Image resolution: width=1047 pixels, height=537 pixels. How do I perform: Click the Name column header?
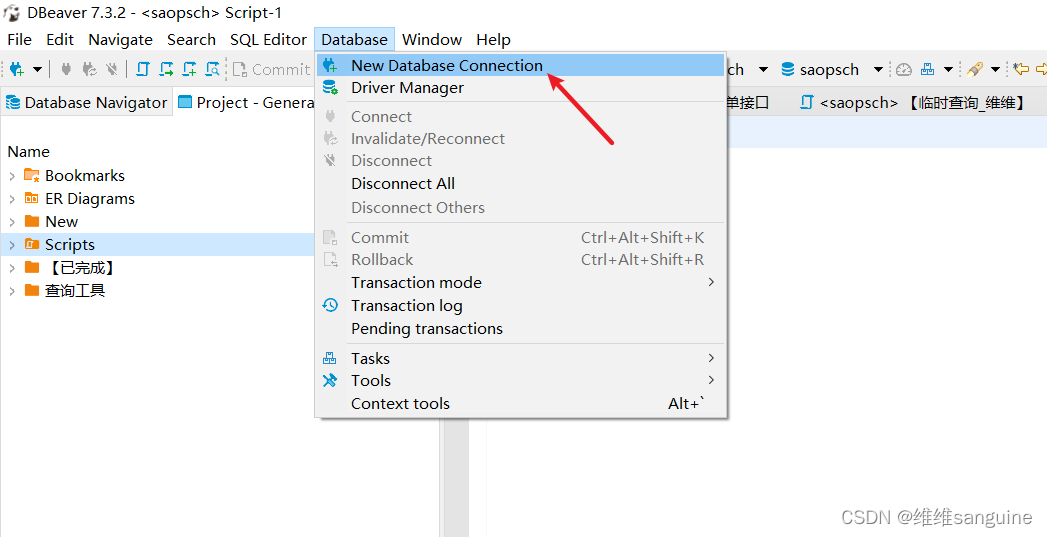click(29, 152)
